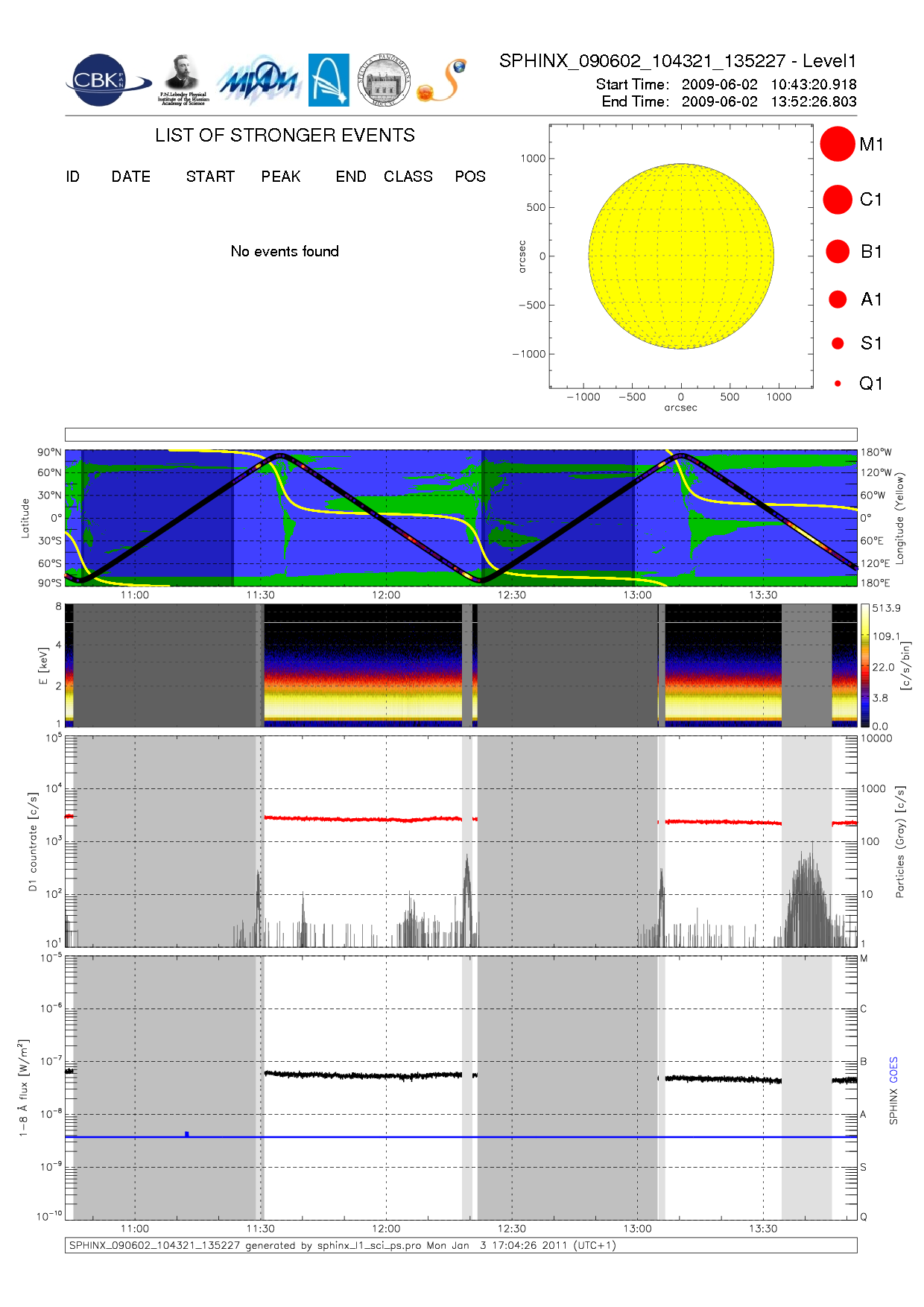Click the empty bar above the orbit map
This screenshot has height=1307, width=924.
461,434
